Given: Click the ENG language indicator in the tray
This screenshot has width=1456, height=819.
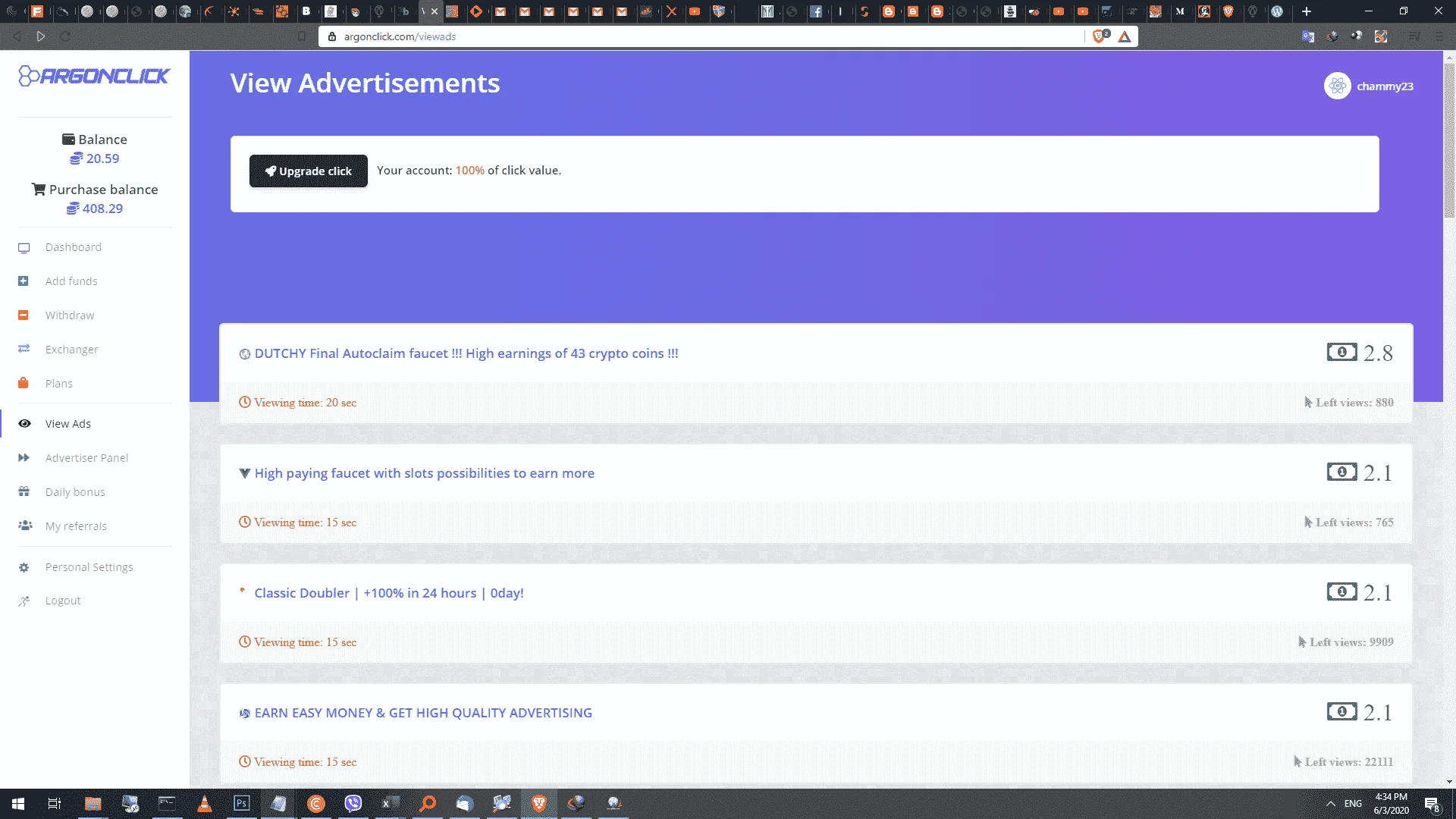Looking at the screenshot, I should click(1353, 804).
